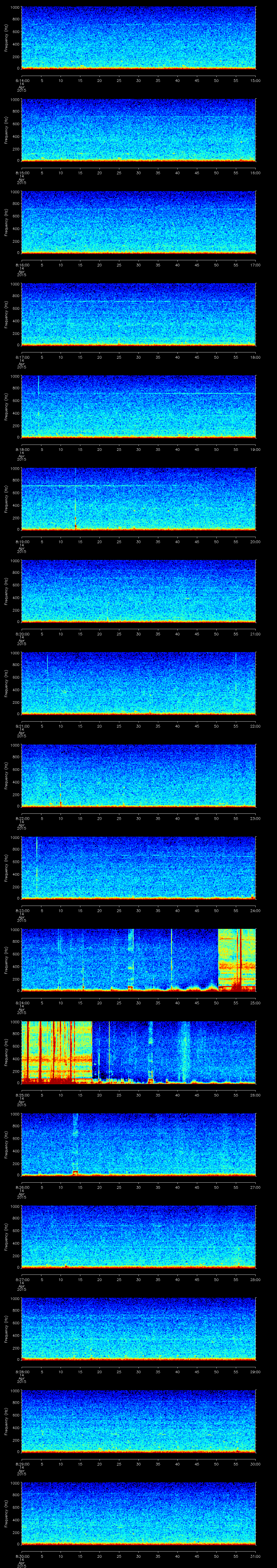Select the 28:00 end time label
277x1568 pixels.
pyautogui.click(x=256, y=1279)
